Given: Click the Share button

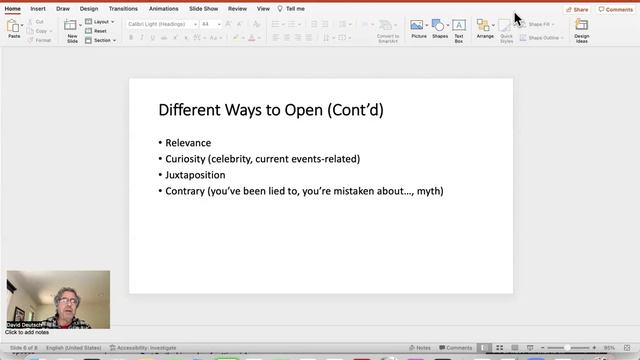Looking at the screenshot, I should [x=578, y=9].
